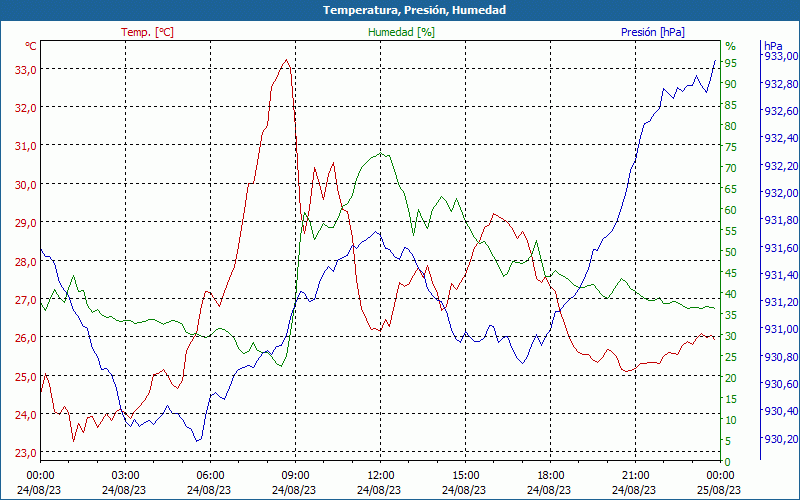Click the '32,0' temperature axis value
The width and height of the screenshot is (800, 500).
point(25,108)
